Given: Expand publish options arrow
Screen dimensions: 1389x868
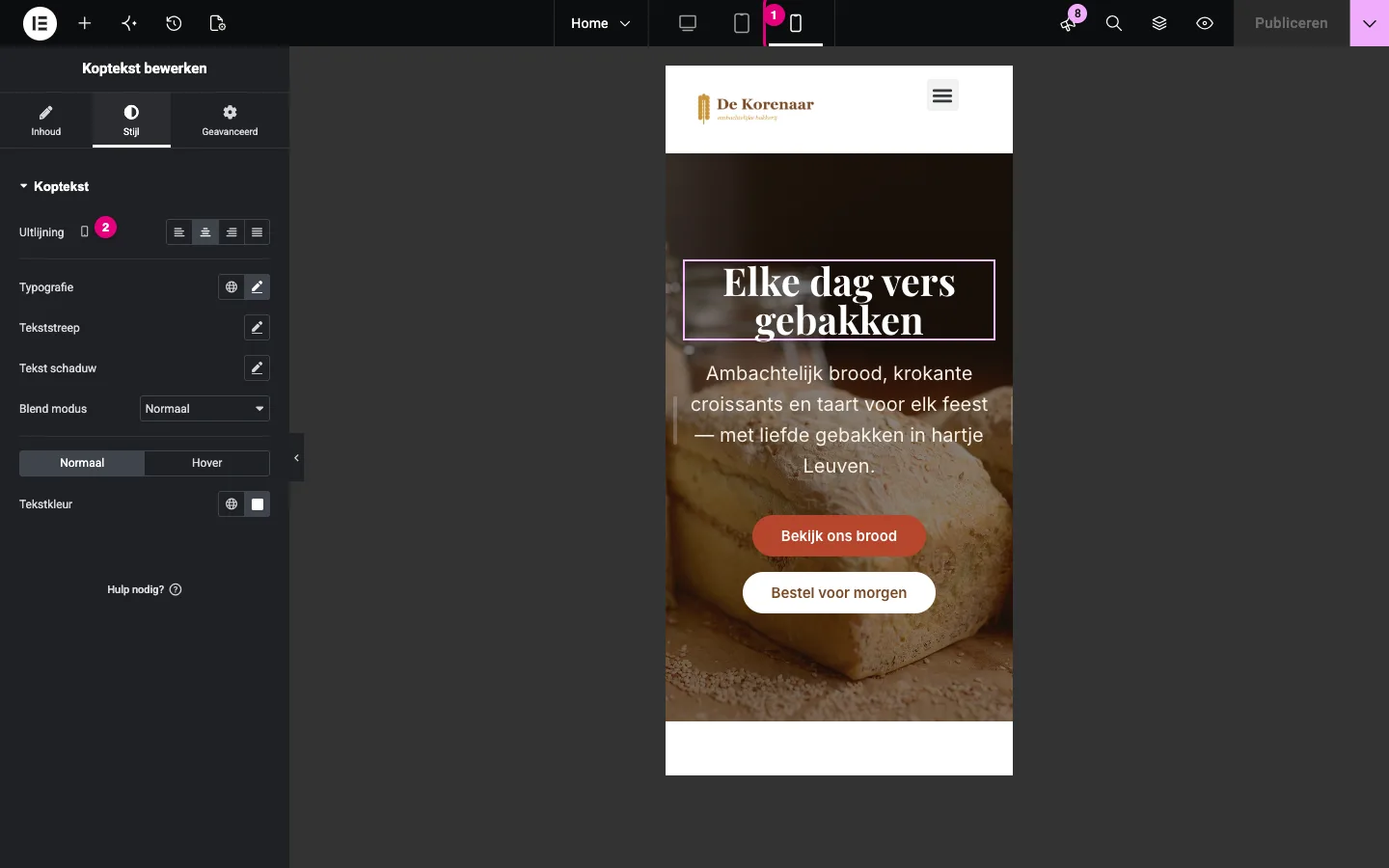Looking at the screenshot, I should click(1370, 23).
